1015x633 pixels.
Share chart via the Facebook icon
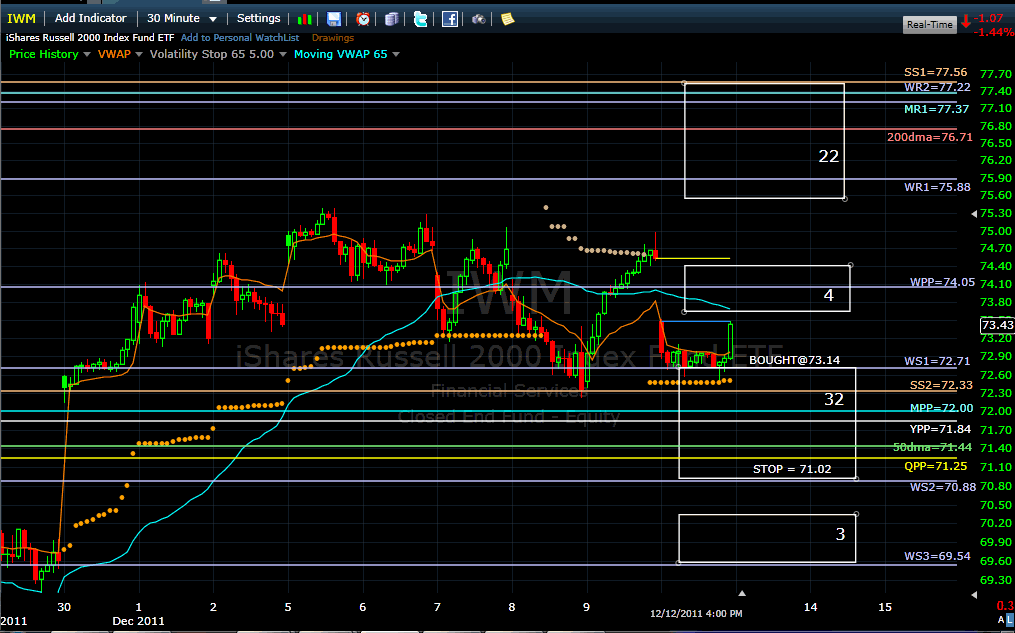tap(450, 19)
